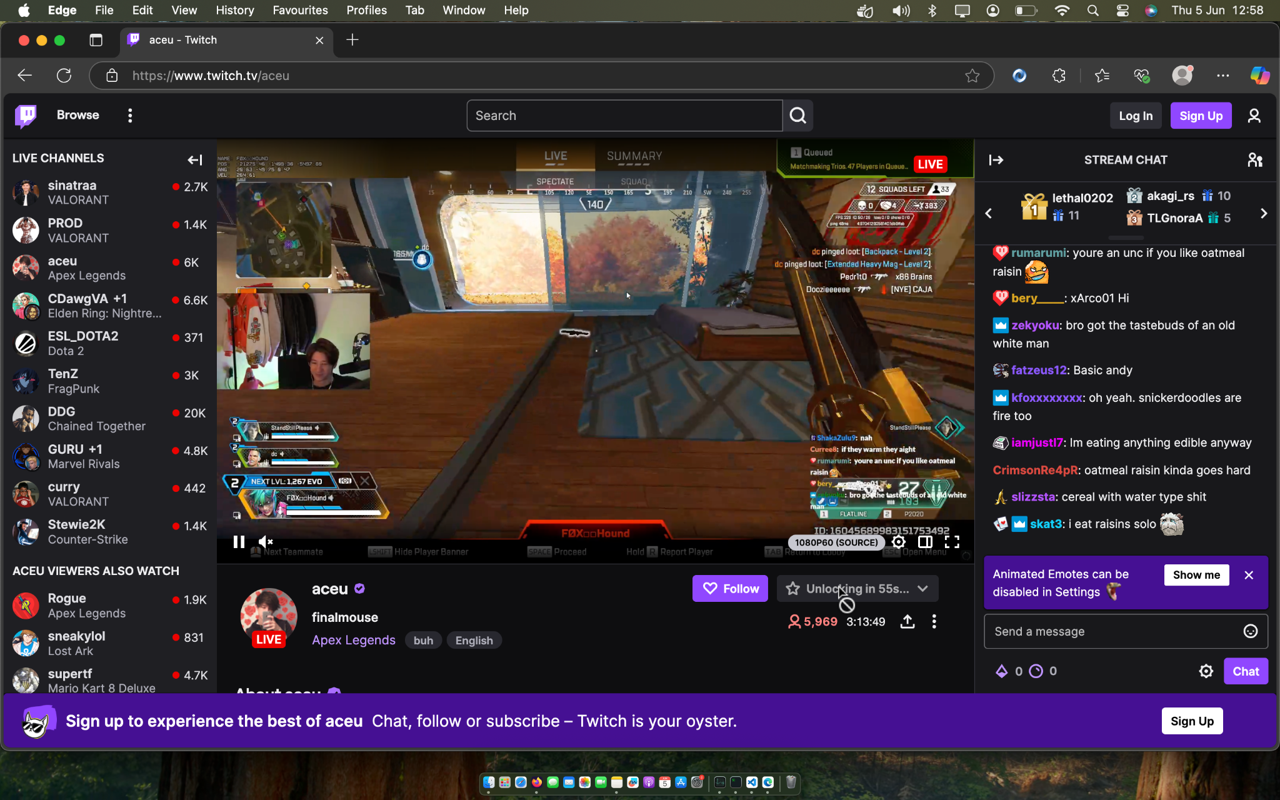Select the buh tag
Screen dimensions: 1280x800
pyautogui.click(x=423, y=640)
